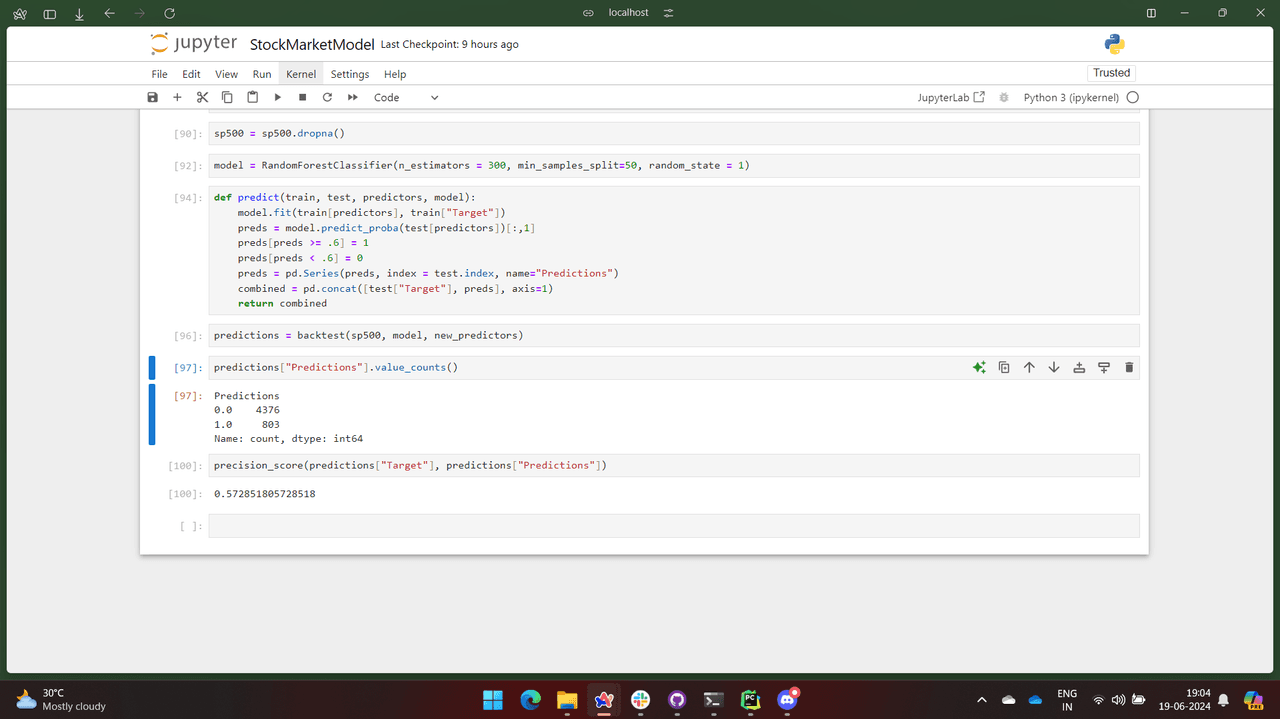1280x719 pixels.
Task: Duplicate the active cell using the cell toolbar
Action: [1004, 368]
